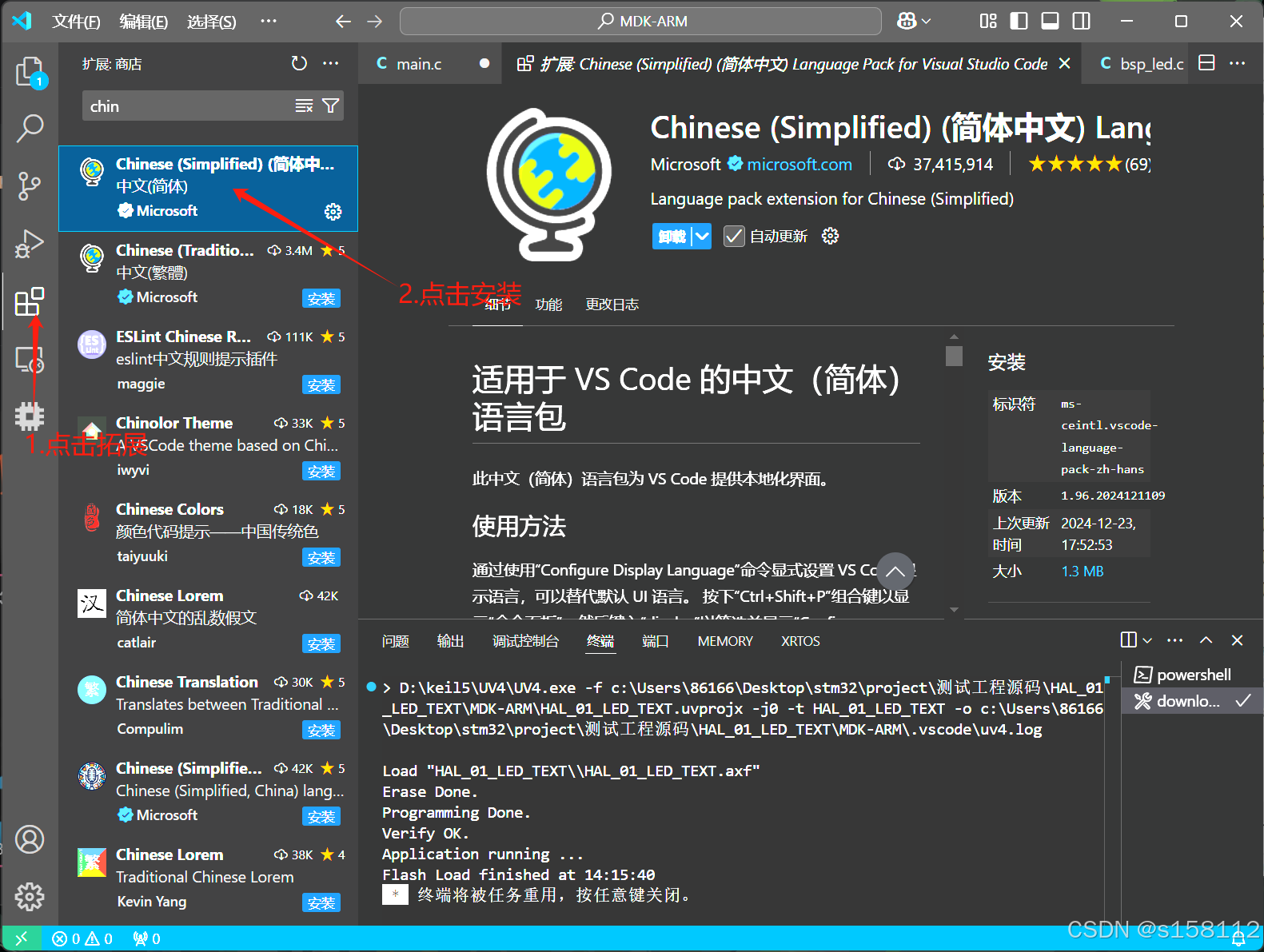The width and height of the screenshot is (1264, 952).
Task: Select the powershell terminal entry
Action: 1191,675
